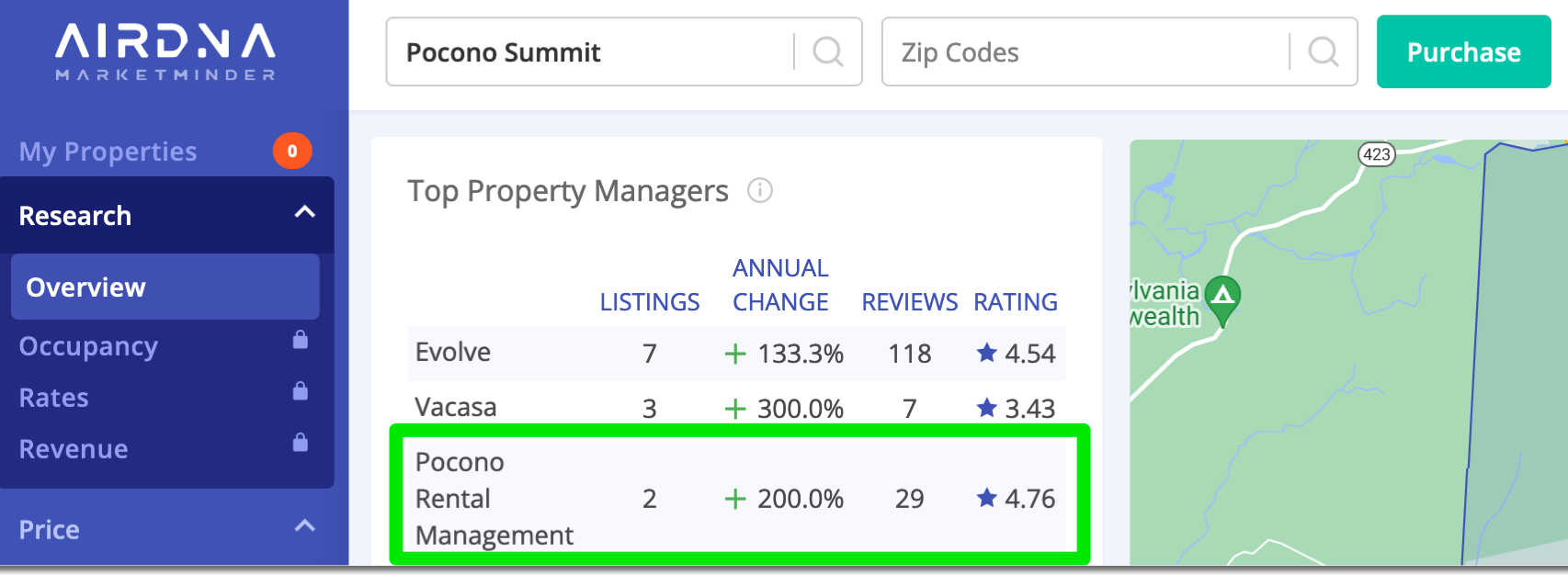The width and height of the screenshot is (1568, 575).
Task: Click the star icon in Evolve rating
Action: coord(987,353)
